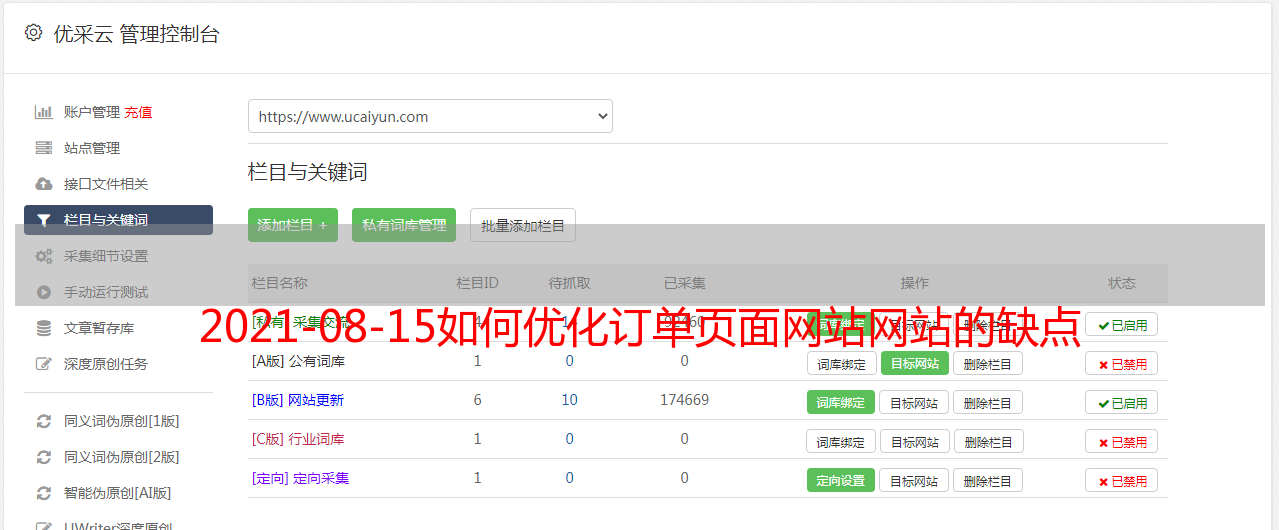
Task: Click green 目标网站 for [A版] 公有词库
Action: [915, 363]
